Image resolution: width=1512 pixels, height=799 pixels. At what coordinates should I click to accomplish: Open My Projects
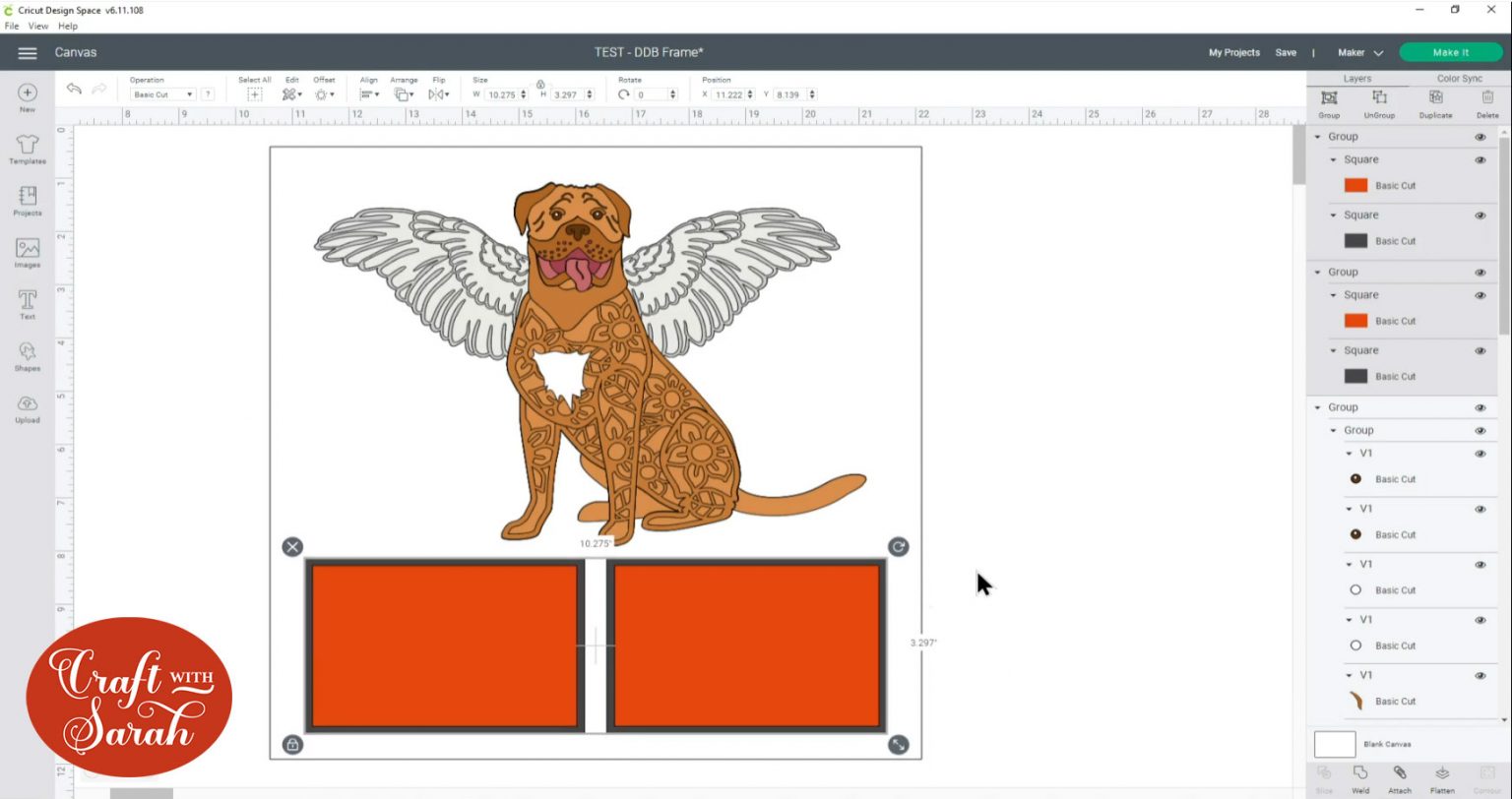[1233, 53]
